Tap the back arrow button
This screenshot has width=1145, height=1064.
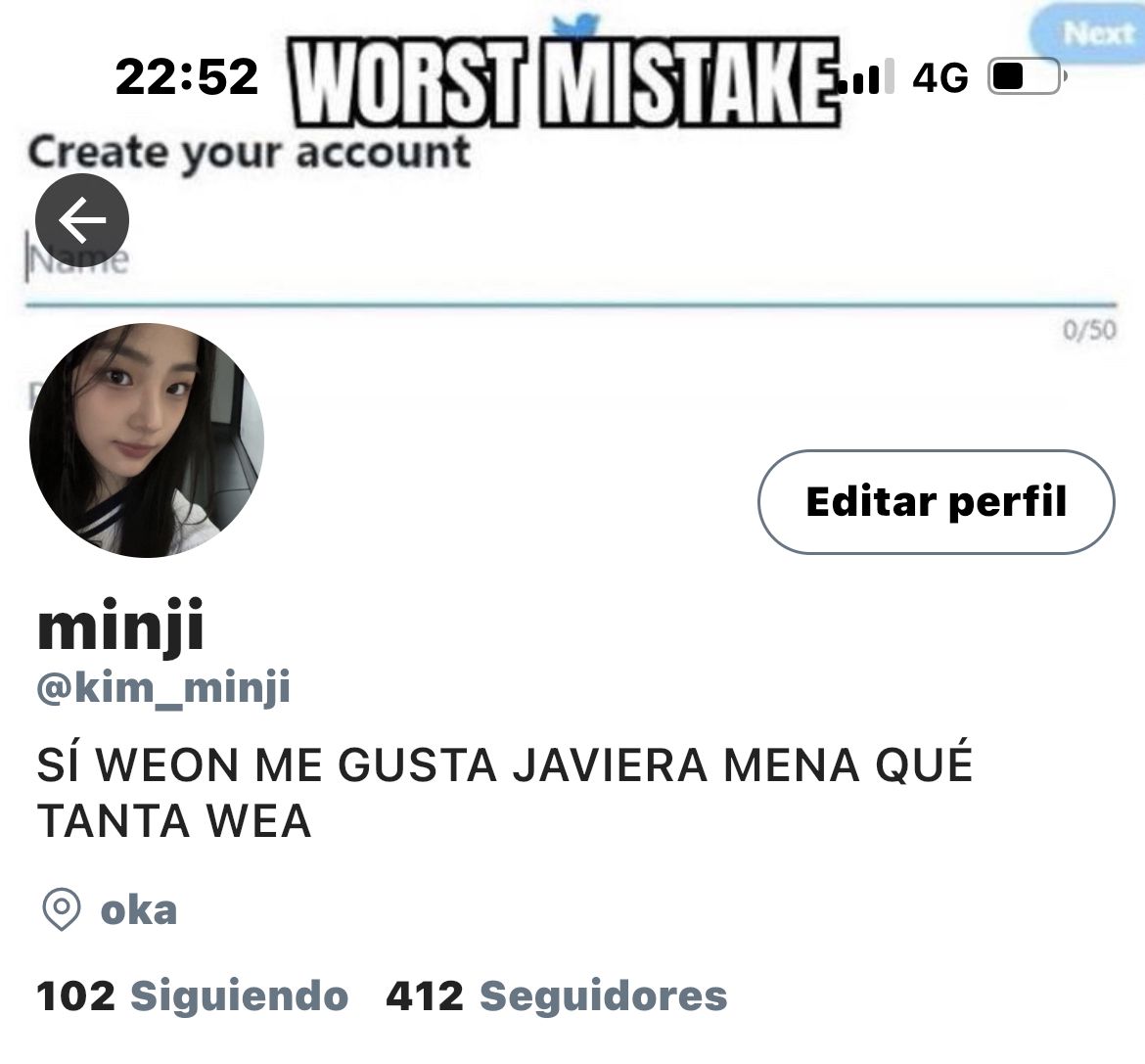[x=82, y=220]
